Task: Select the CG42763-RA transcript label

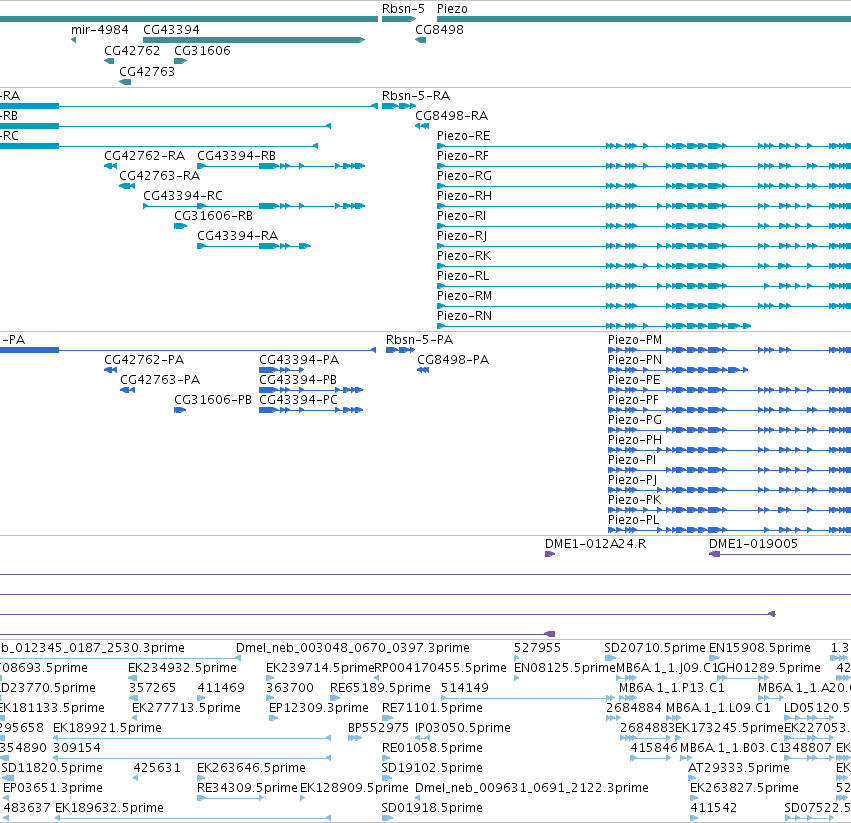Action: pos(159,176)
